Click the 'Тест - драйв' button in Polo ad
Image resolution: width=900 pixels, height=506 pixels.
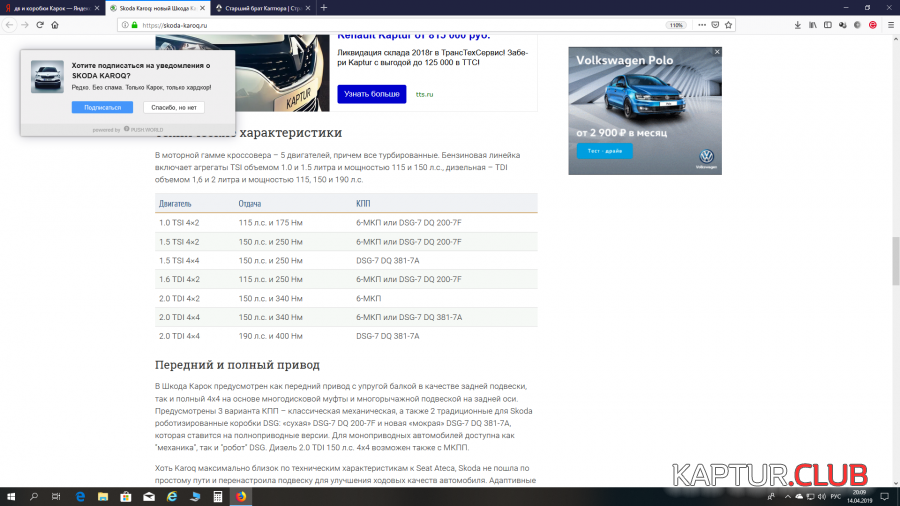(x=604, y=151)
